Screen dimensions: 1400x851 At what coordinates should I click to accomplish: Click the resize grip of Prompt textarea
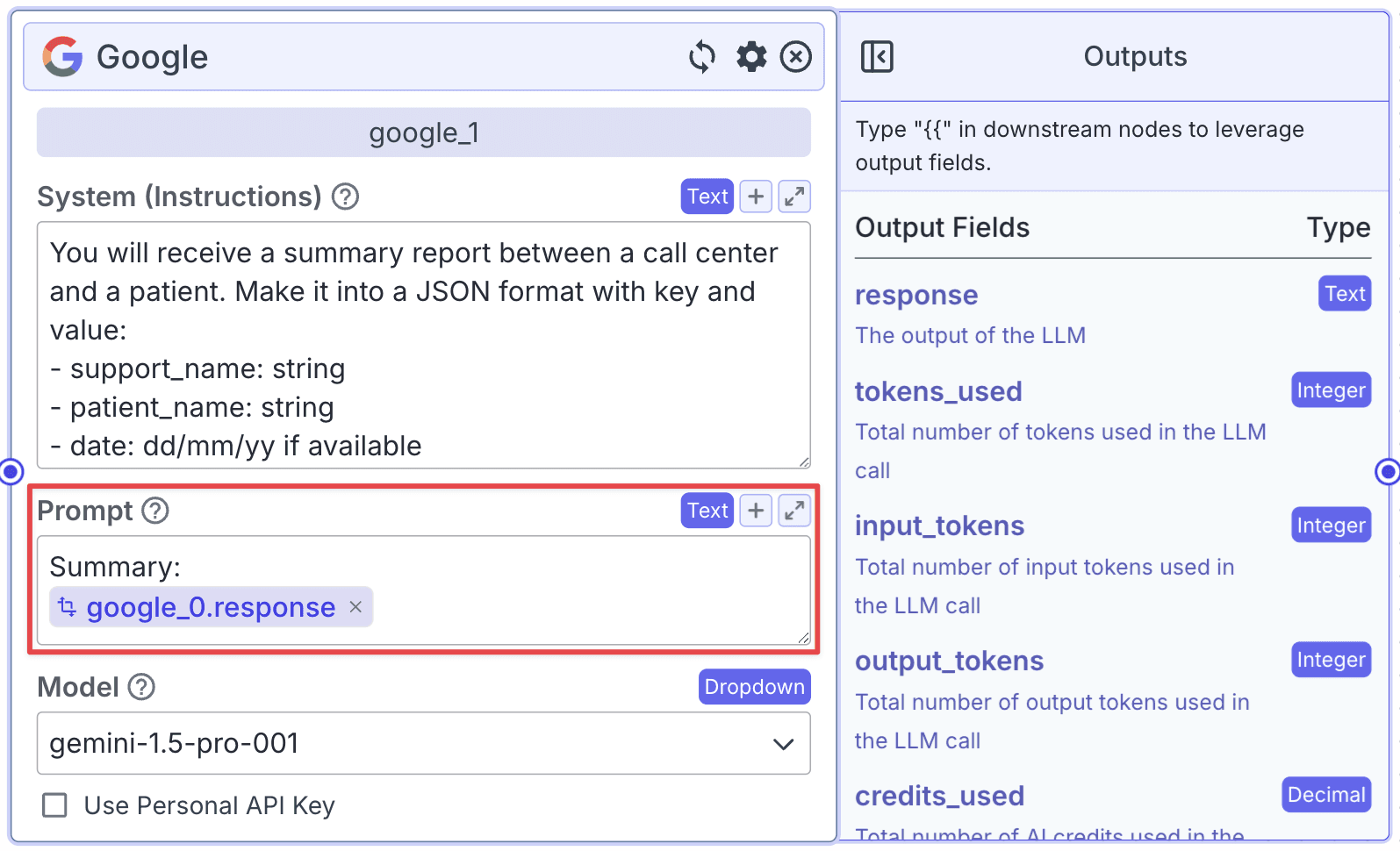[804, 638]
